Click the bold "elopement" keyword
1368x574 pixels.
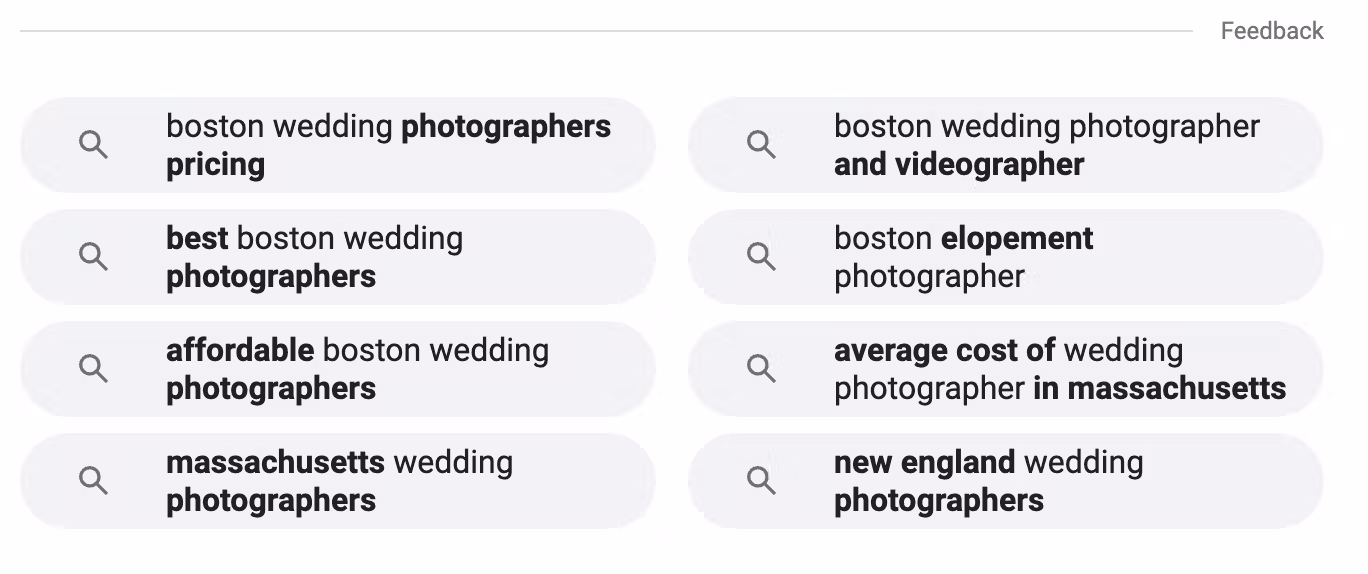point(1017,239)
